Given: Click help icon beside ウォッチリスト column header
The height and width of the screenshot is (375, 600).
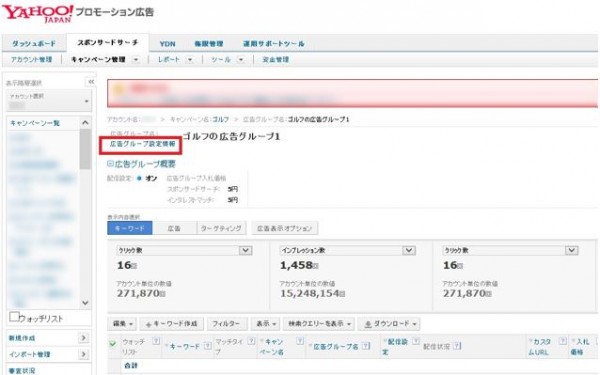Looking at the screenshot, I should 156,341.
